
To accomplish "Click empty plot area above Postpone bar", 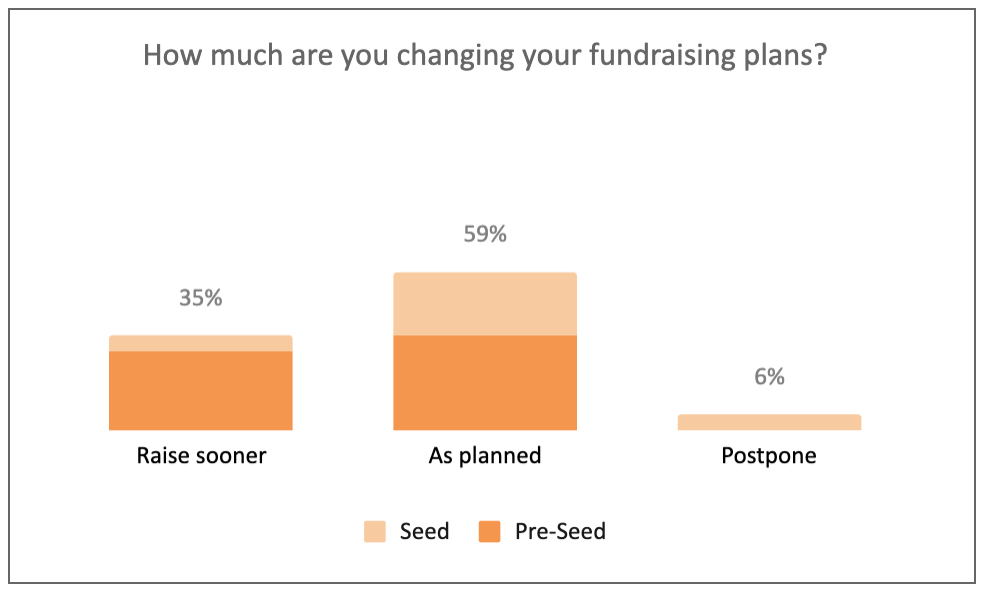I will (x=769, y=251).
